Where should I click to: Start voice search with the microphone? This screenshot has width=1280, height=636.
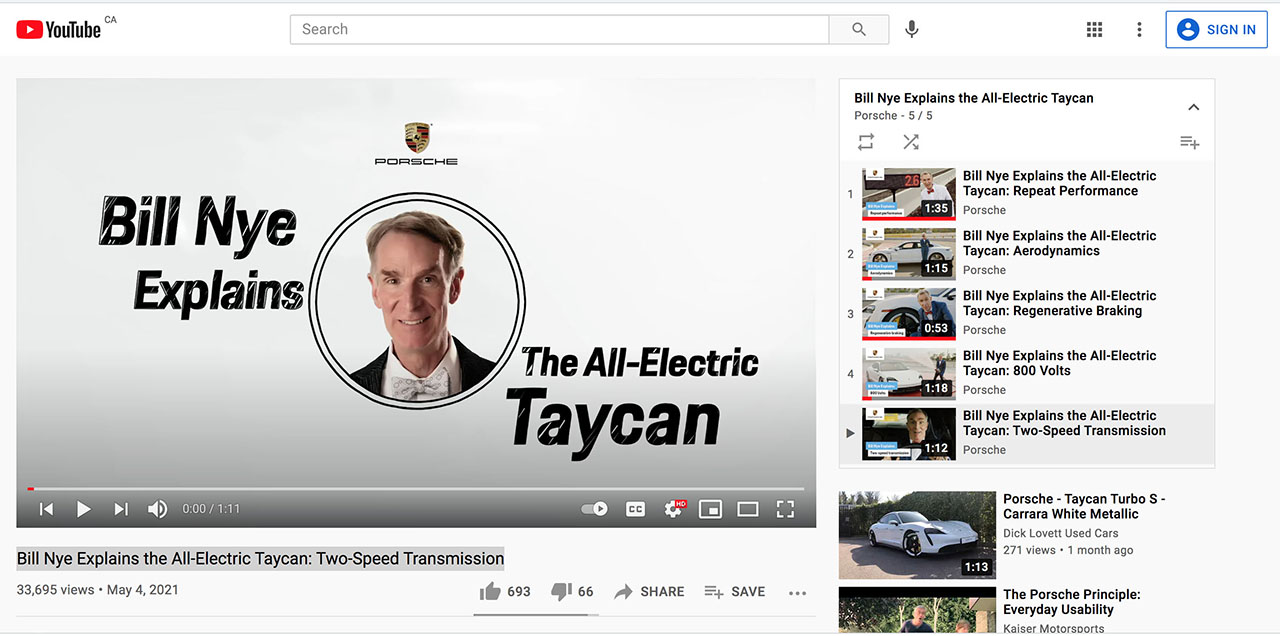(912, 29)
